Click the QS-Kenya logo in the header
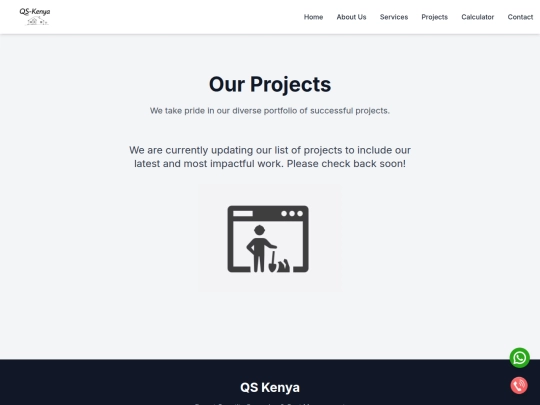Viewport: 540px width, 405px height. 35,17
